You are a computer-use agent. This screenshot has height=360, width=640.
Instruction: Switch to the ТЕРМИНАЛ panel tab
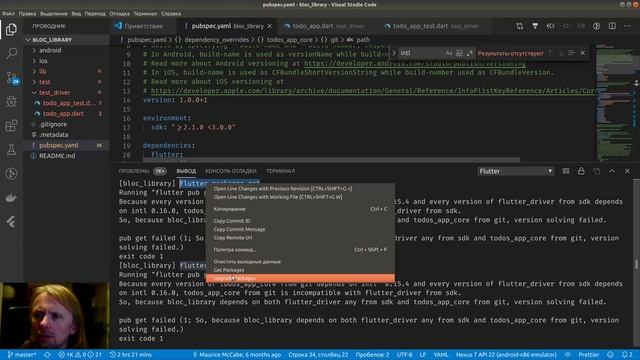pos(280,171)
